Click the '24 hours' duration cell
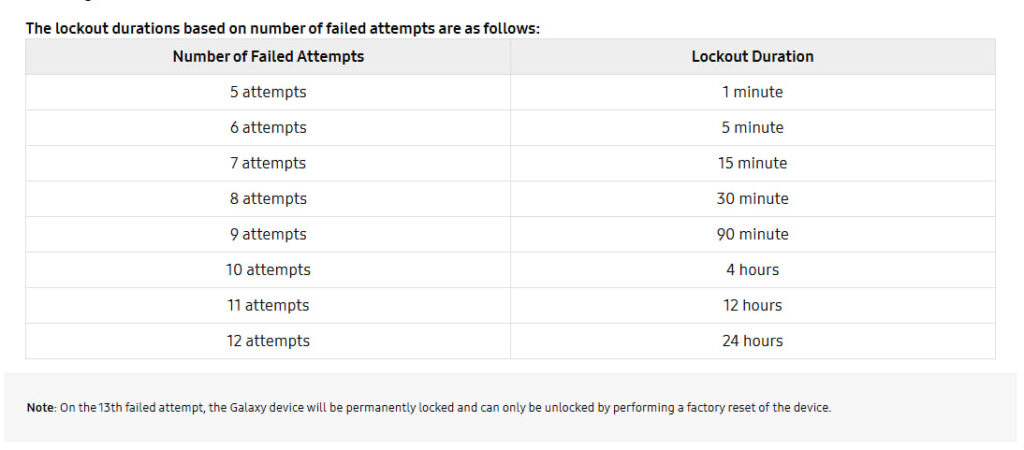 [752, 341]
